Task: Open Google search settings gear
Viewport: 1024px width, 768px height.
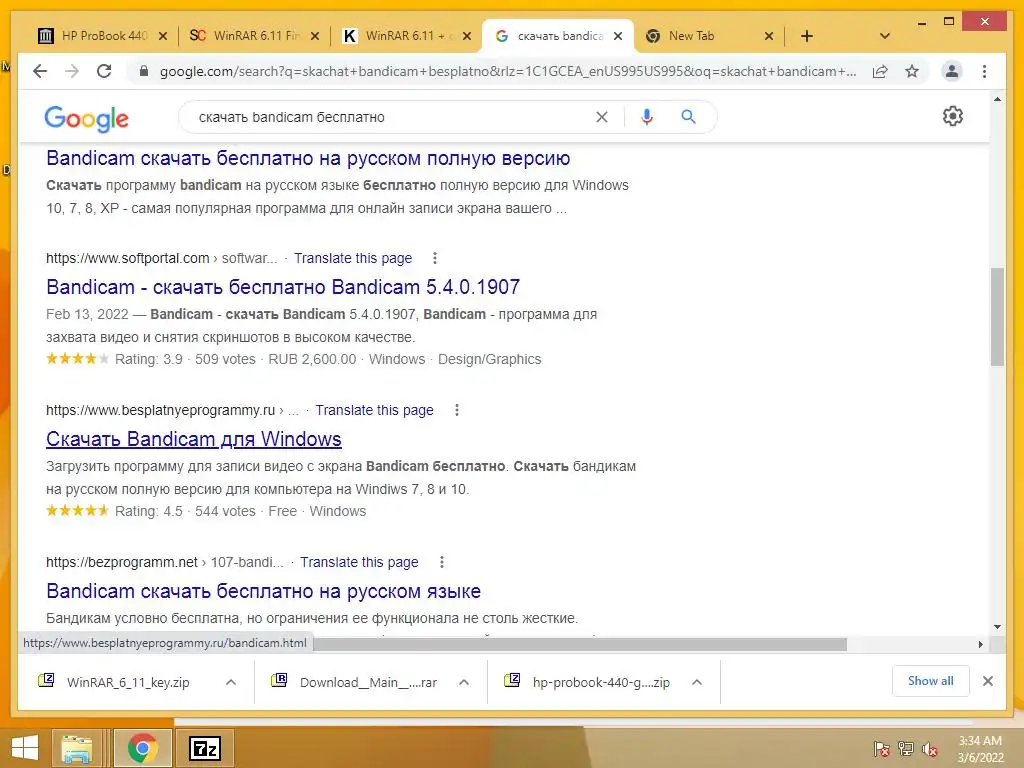Action: (953, 116)
